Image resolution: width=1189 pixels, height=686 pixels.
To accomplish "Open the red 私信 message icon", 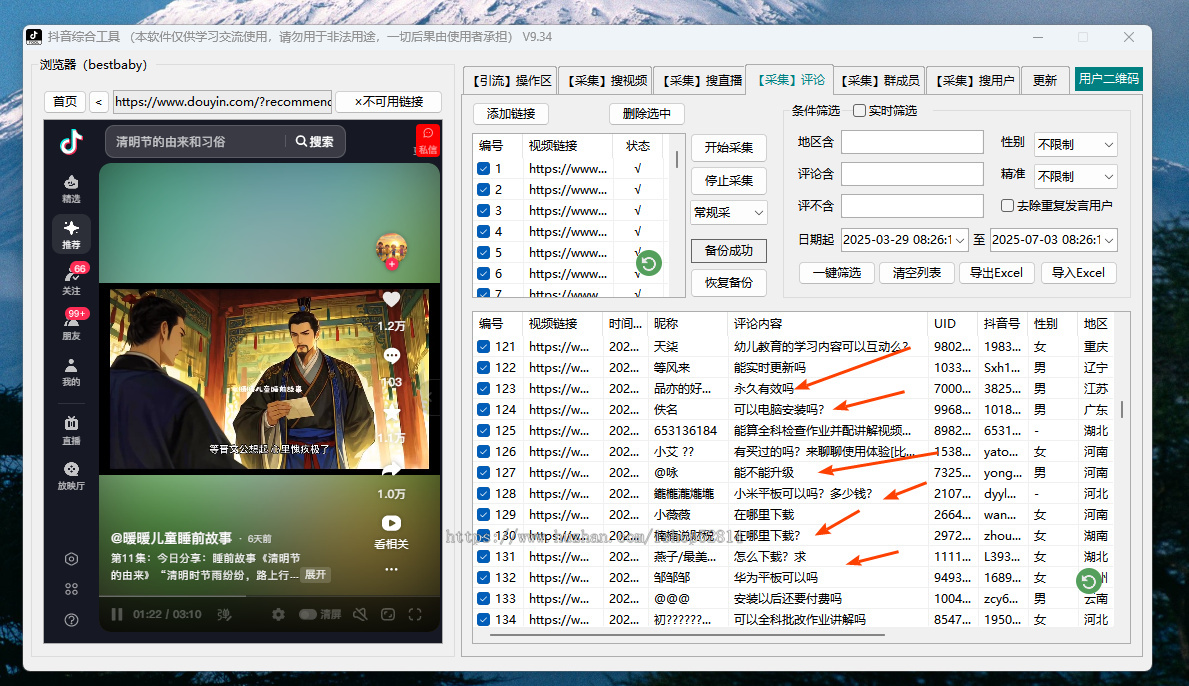I will (428, 140).
